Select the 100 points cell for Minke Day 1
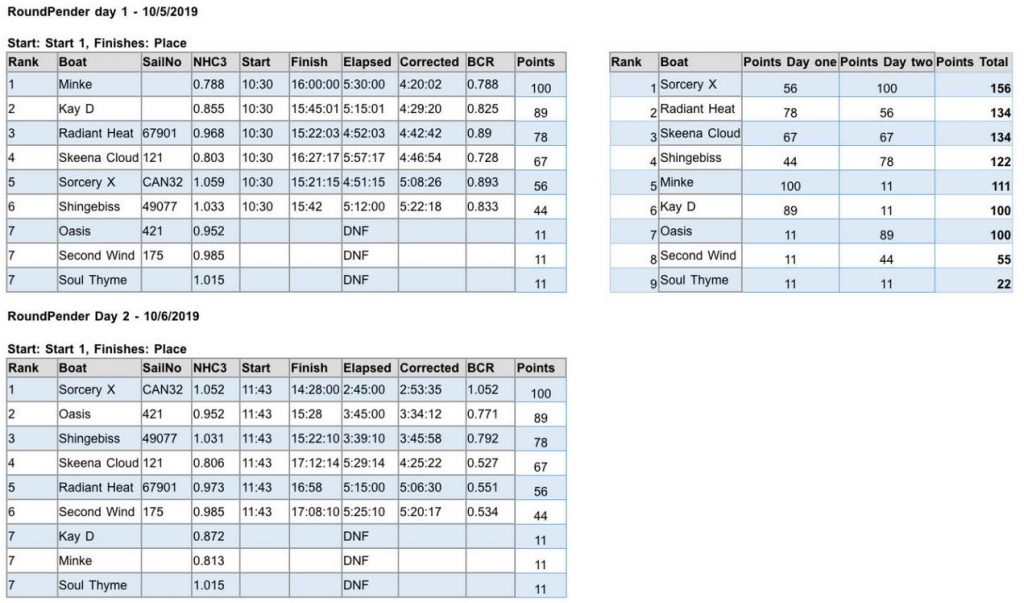The image size is (1024, 603). [x=540, y=88]
